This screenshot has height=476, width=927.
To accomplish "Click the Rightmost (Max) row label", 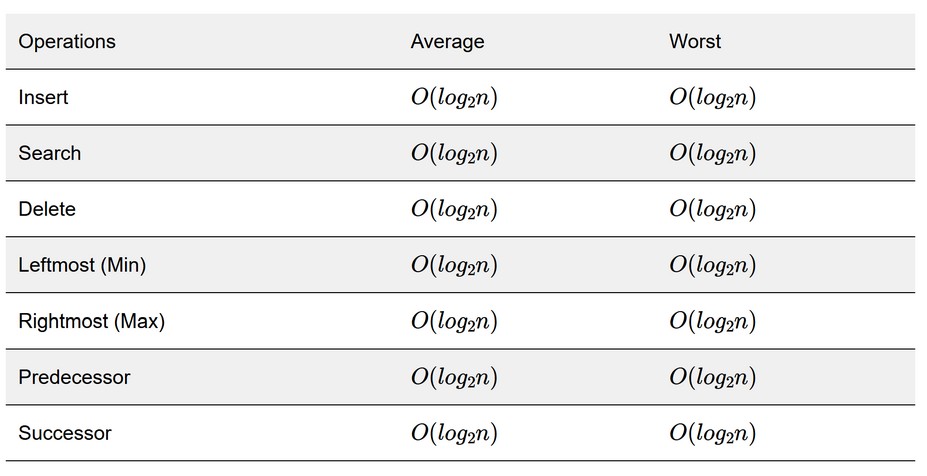I will point(92,321).
